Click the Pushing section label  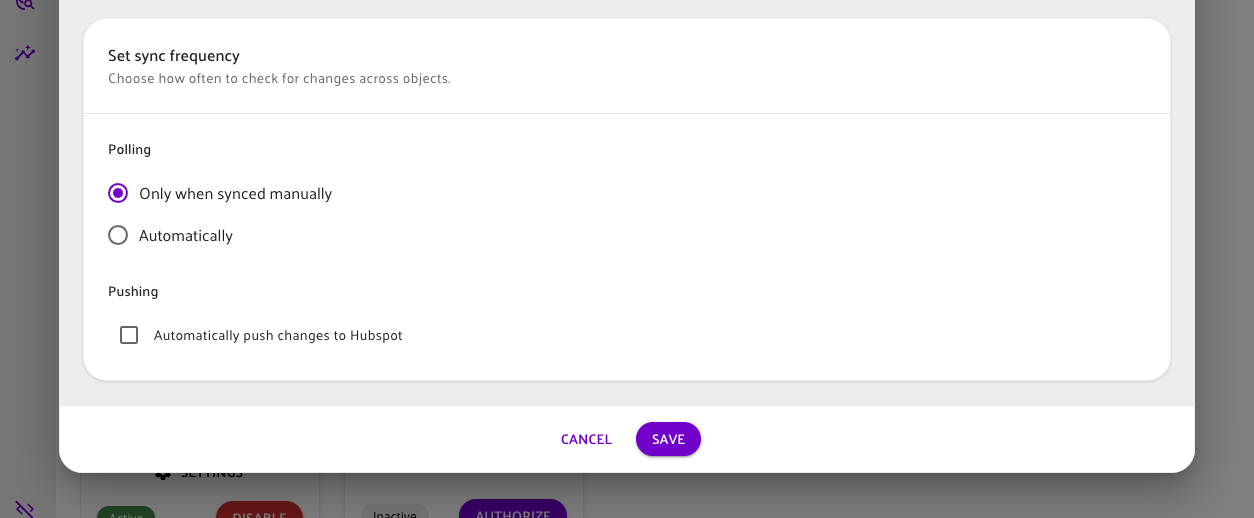133,292
